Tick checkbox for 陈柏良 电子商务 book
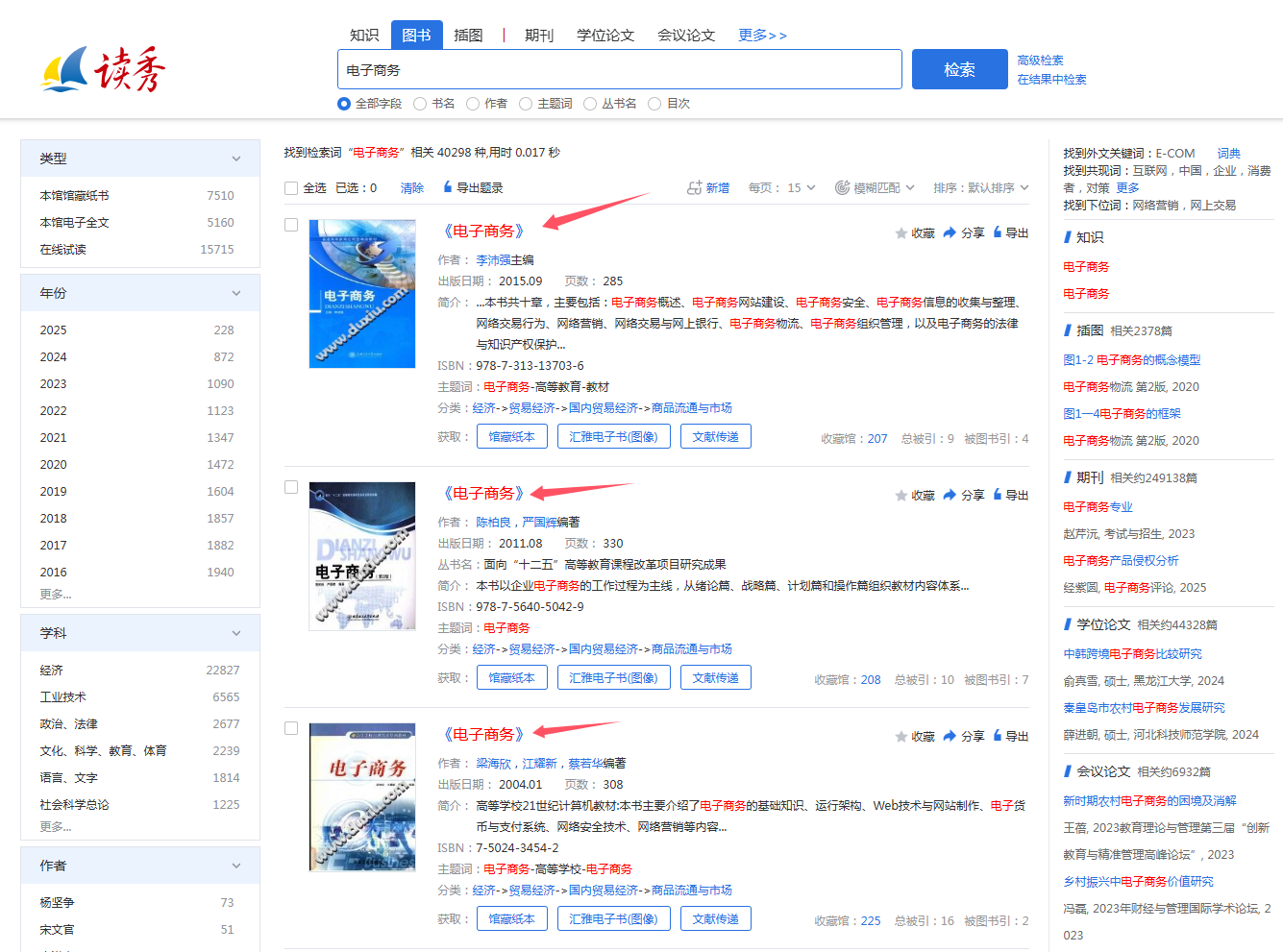This screenshot has height=952, width=1283. click(x=291, y=487)
